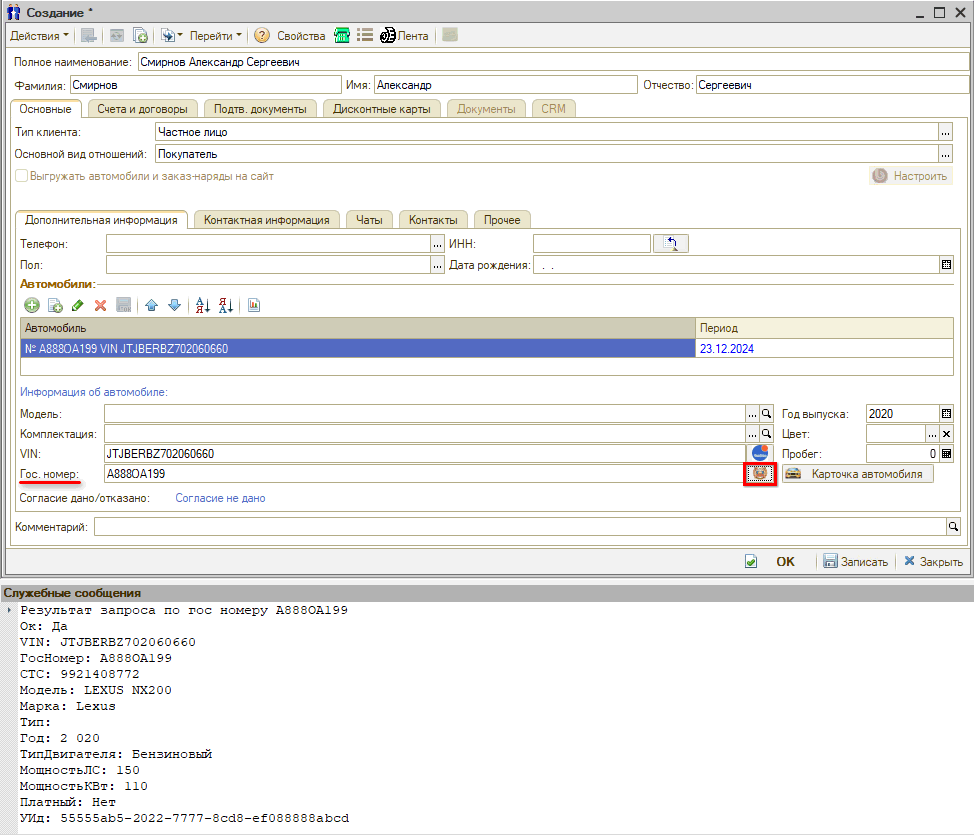Screen dimensions: 974x835
Task: Click message line 'Модель: LEXUS NX200'
Action: [95, 690]
